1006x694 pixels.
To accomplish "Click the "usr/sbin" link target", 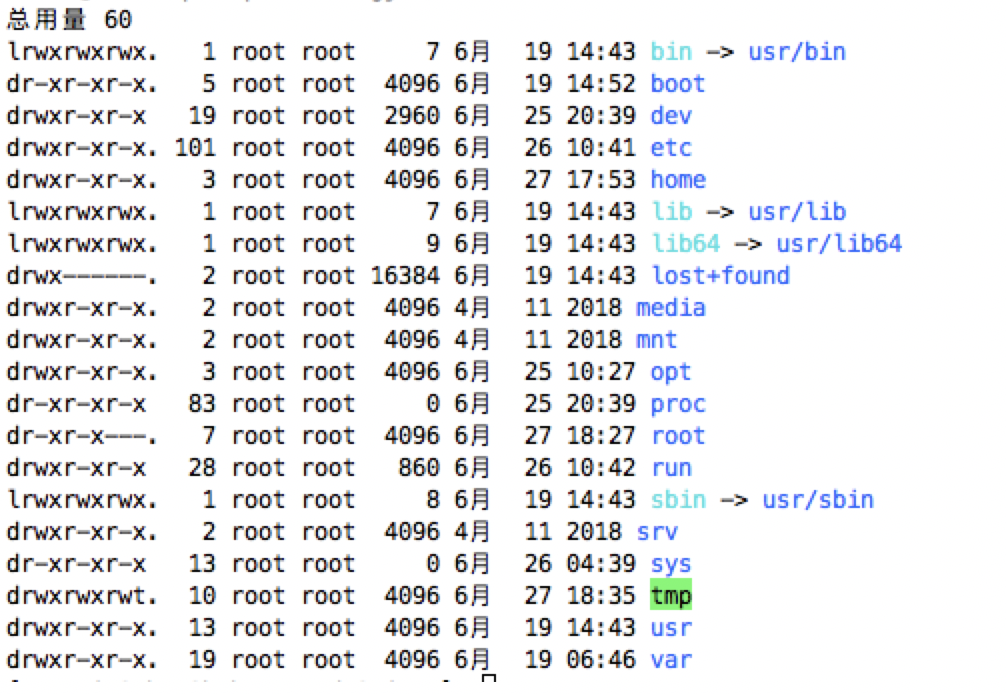I will 818,500.
